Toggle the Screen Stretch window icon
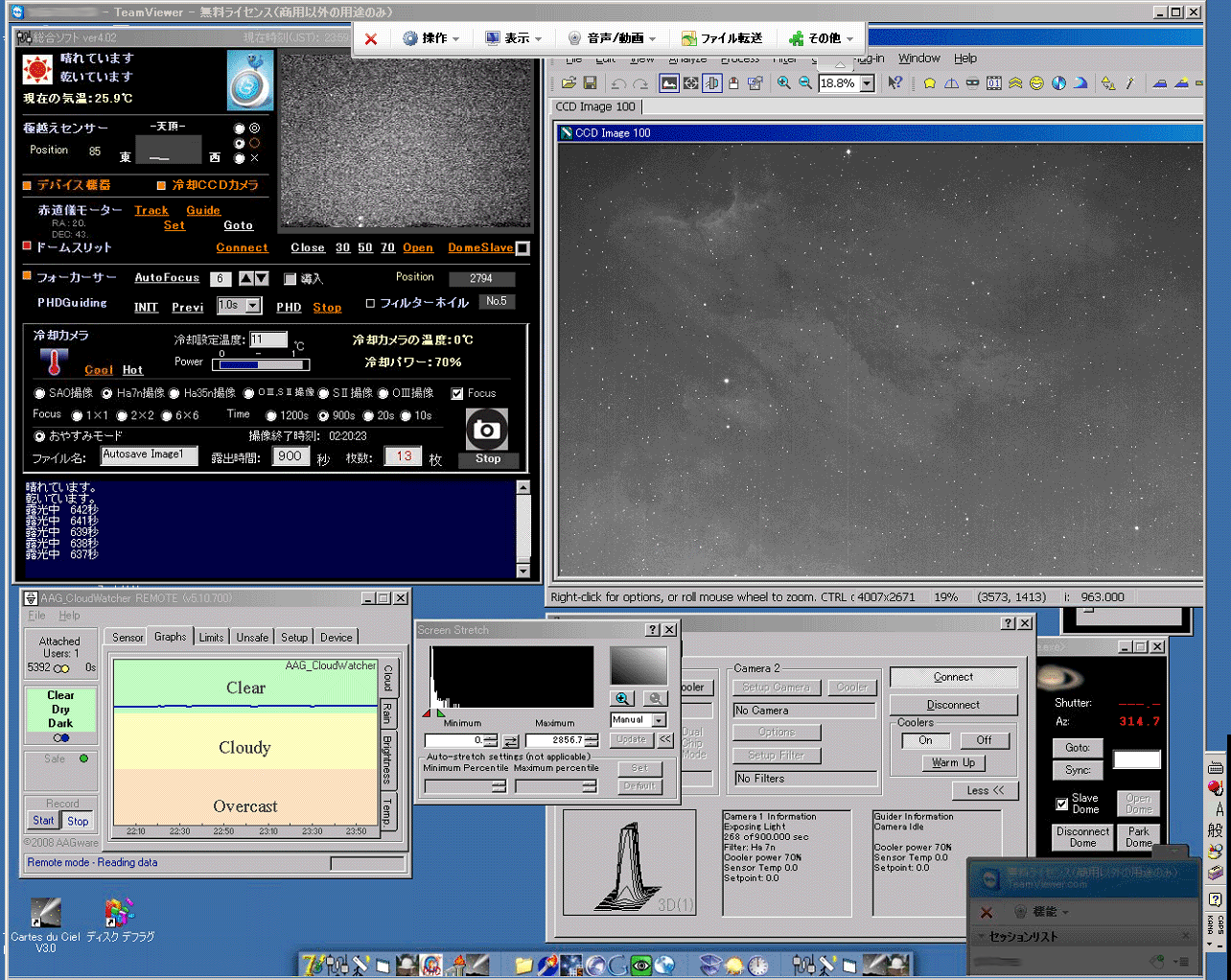Viewport: 1231px width, 980px height. point(669,83)
